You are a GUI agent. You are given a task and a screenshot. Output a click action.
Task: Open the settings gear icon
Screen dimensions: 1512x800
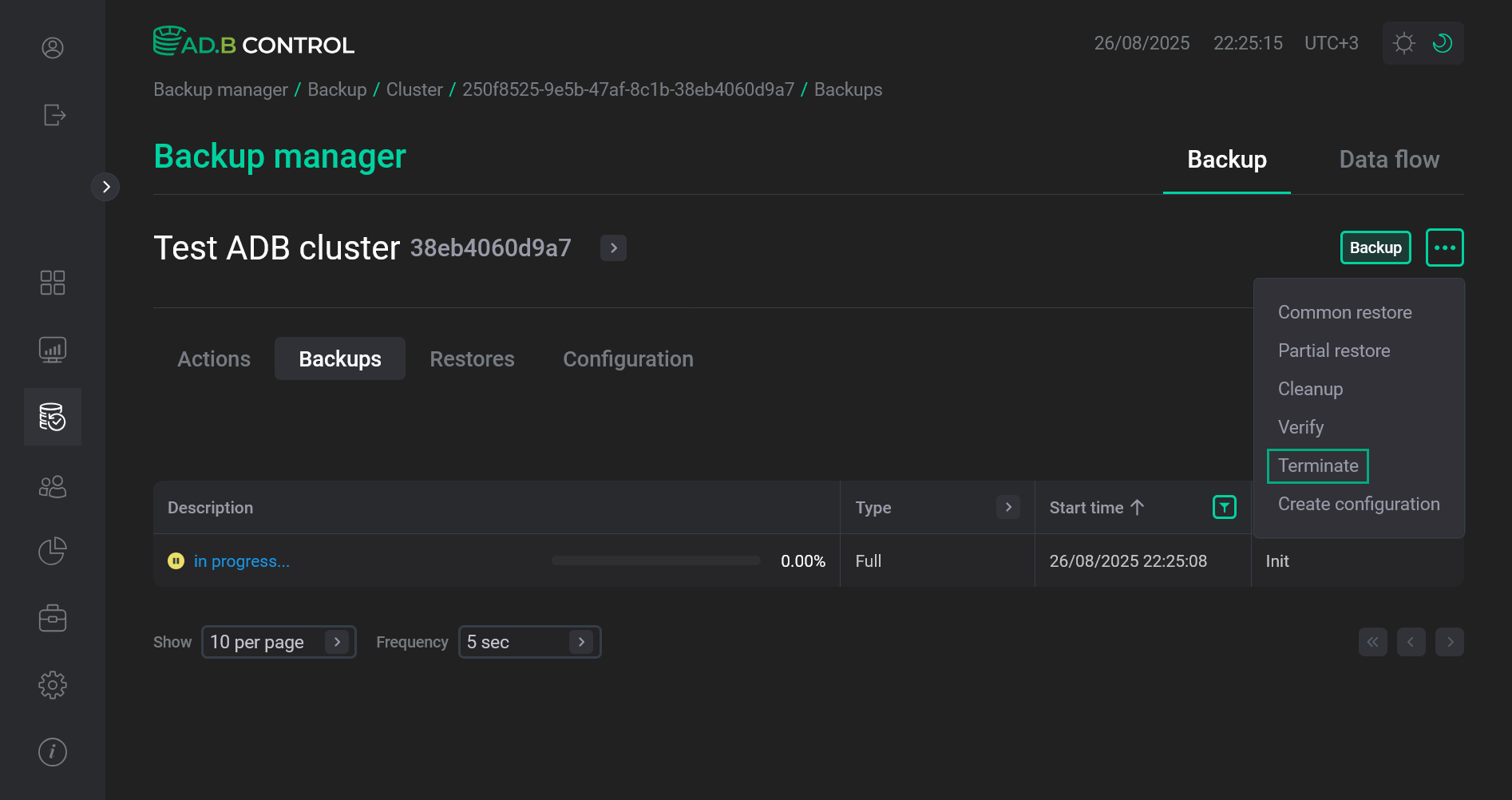(53, 685)
